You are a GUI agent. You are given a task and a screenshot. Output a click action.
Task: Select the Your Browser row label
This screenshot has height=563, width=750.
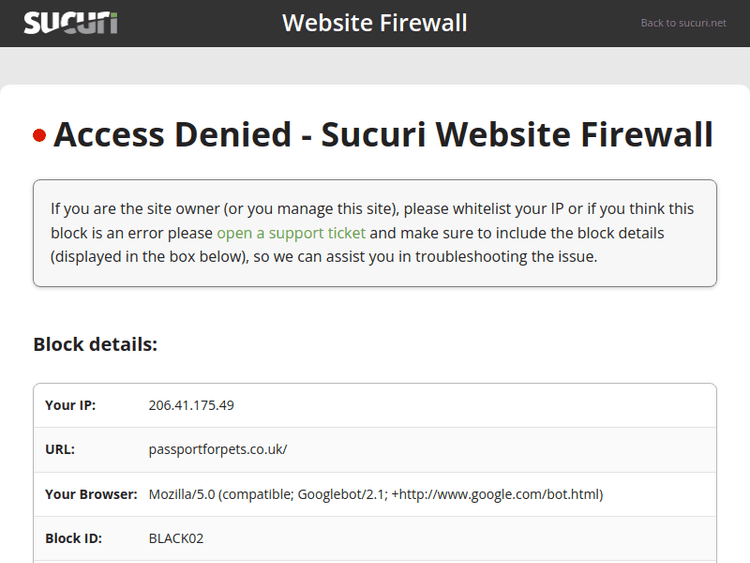pyautogui.click(x=91, y=494)
